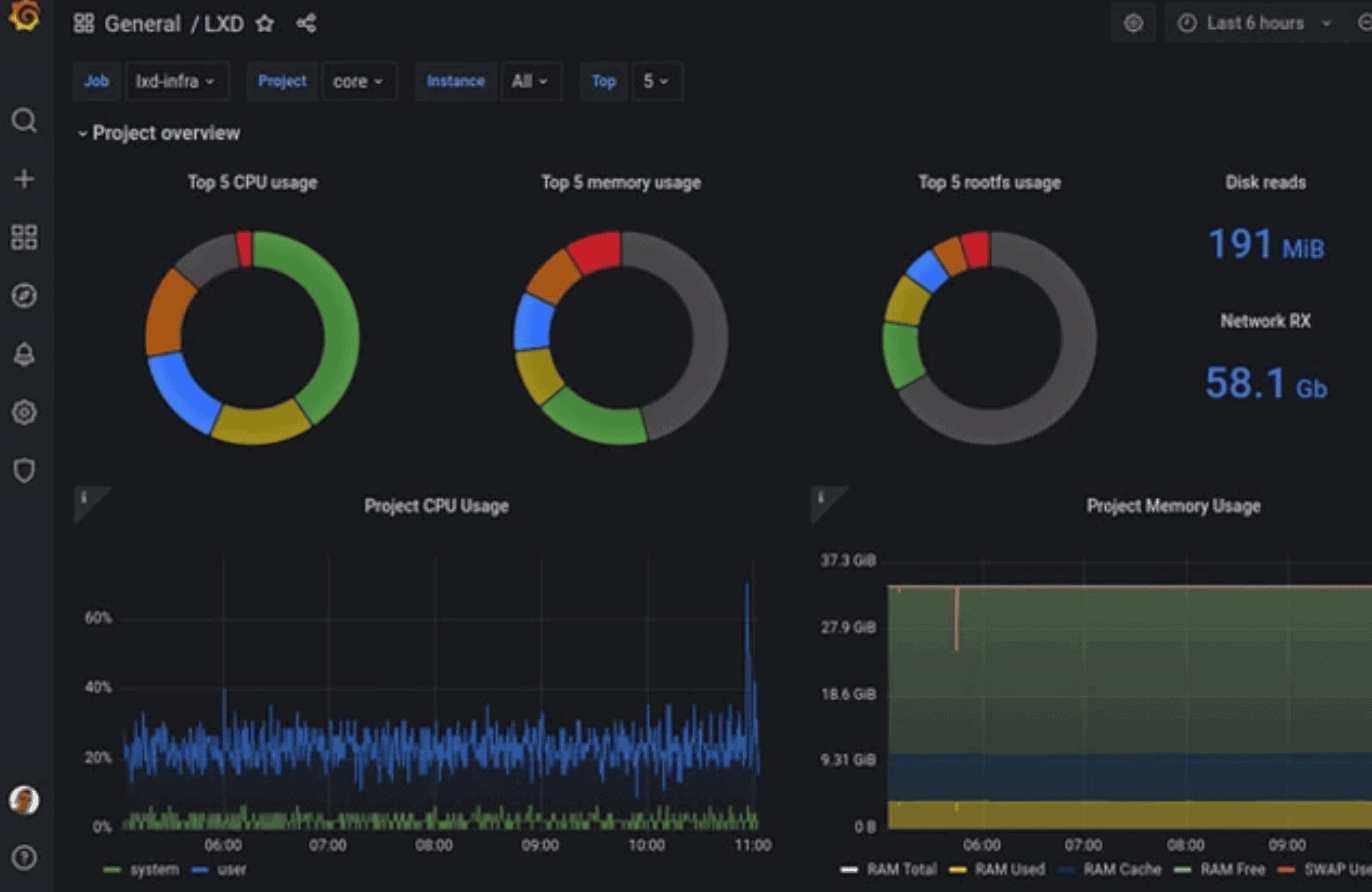This screenshot has height=892, width=1372.
Task: Open the Project Memory Usage panel title
Action: click(1174, 506)
